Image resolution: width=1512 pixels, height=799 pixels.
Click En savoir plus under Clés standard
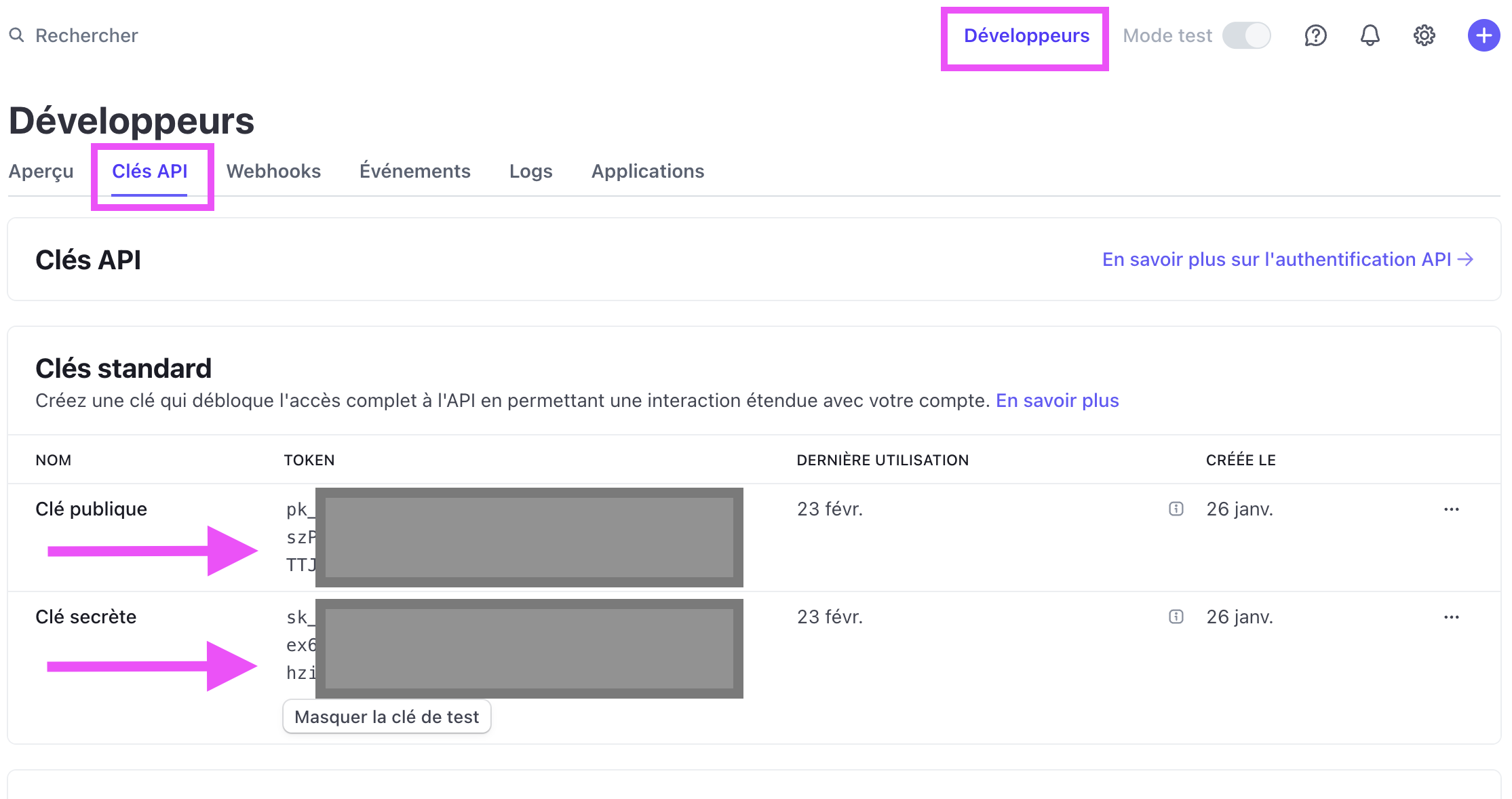pos(1057,400)
